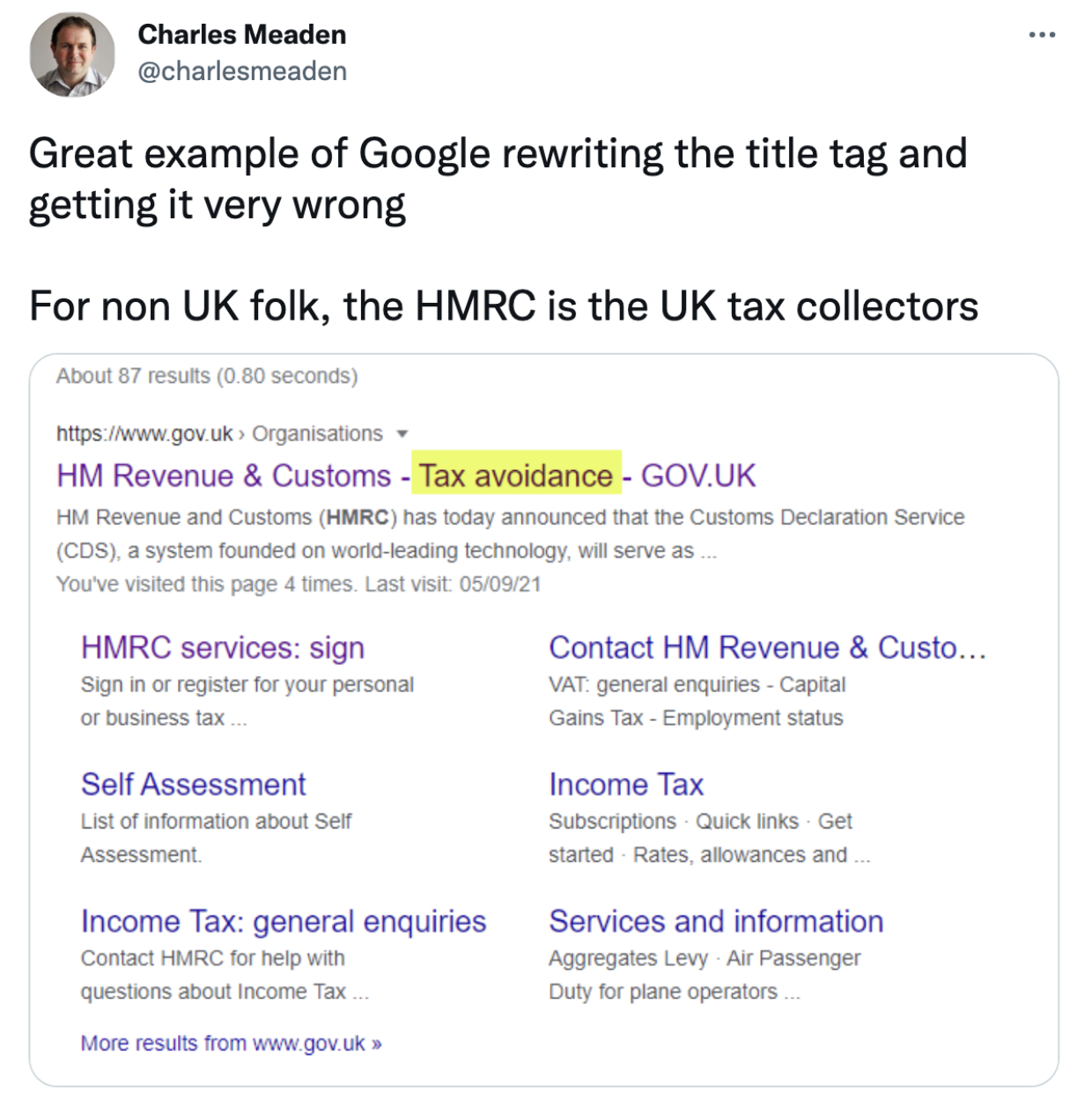
Task: Select Income Tax: general enquiries link
Action: coord(283,922)
